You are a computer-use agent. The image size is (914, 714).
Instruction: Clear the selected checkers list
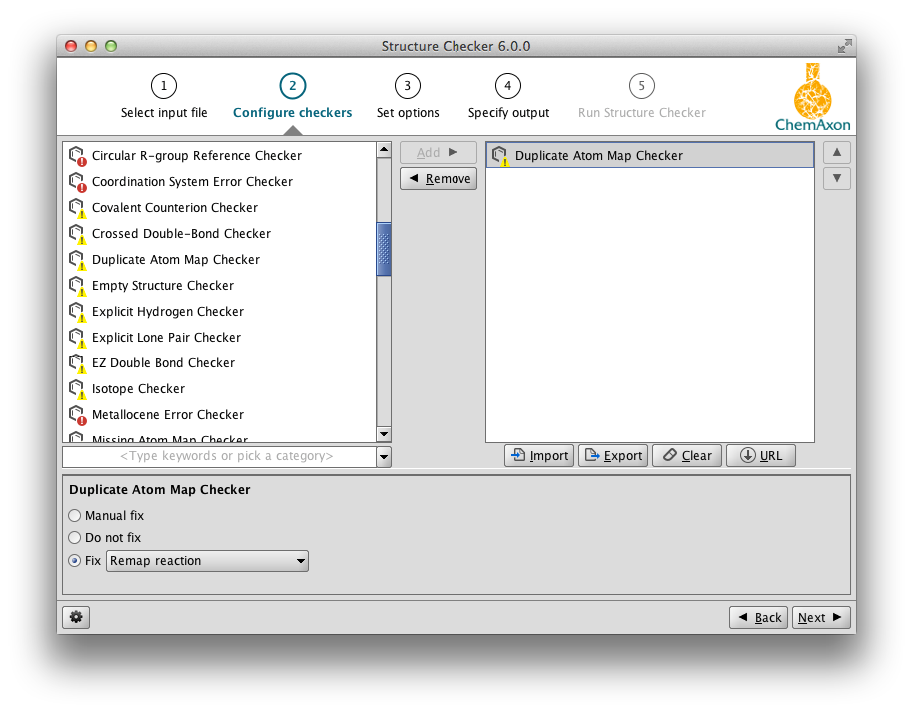tap(687, 455)
